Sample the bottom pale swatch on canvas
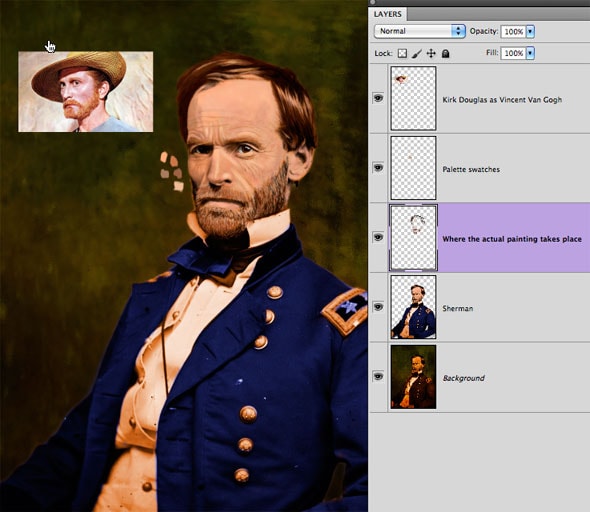The width and height of the screenshot is (590, 512). coord(178,186)
